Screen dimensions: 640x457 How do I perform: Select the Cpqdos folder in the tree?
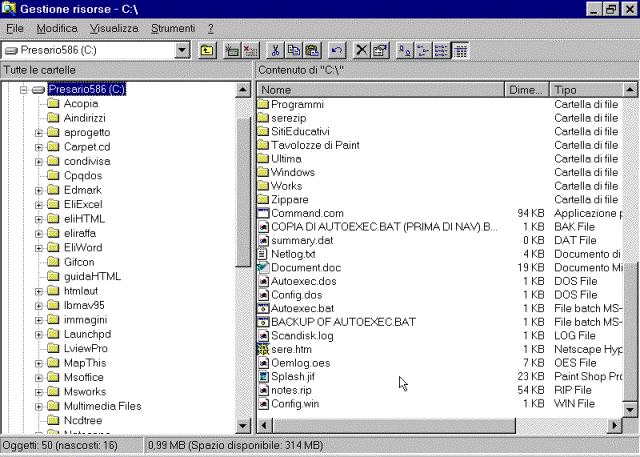click(83, 175)
